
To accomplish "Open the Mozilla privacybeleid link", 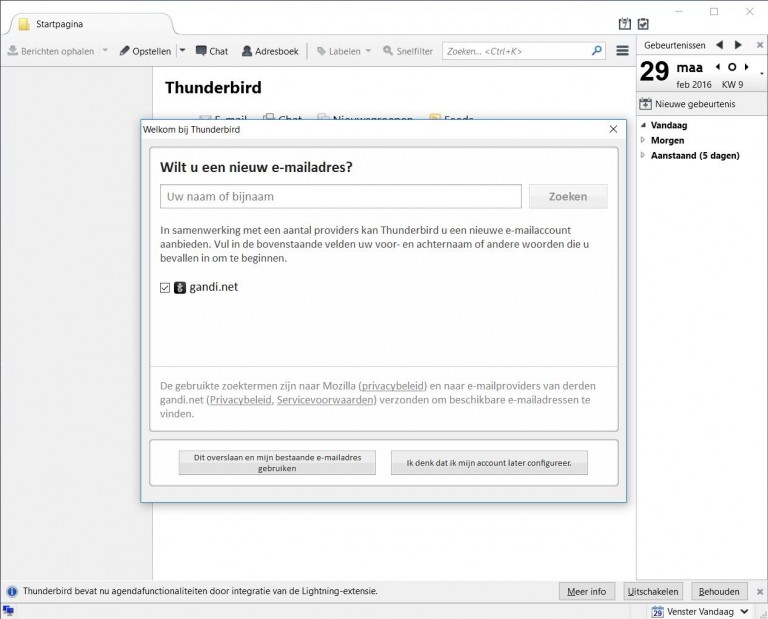I will 393,386.
